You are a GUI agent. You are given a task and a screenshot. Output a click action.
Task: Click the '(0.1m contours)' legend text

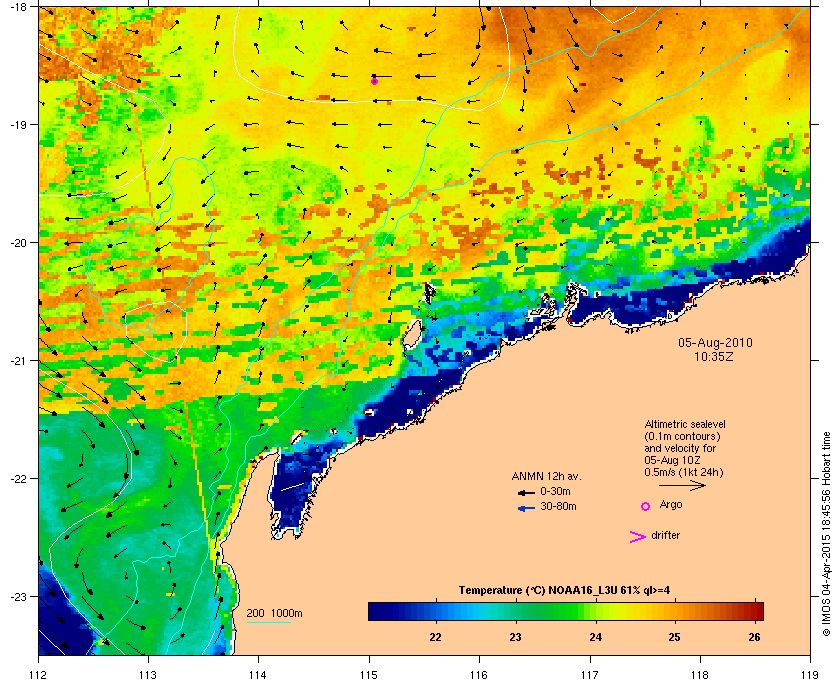682,437
